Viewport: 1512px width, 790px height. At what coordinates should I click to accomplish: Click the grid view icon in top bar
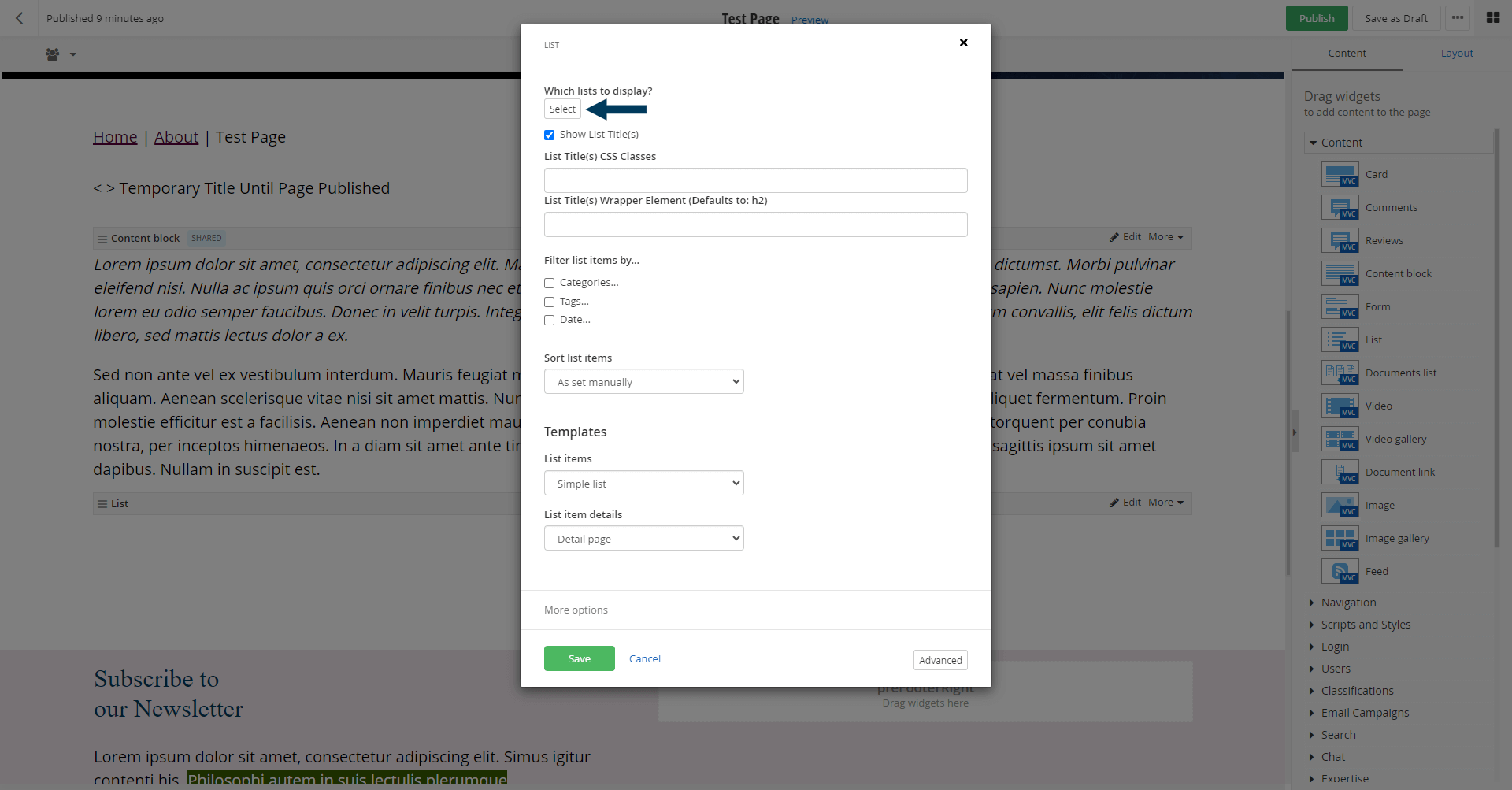[x=1492, y=18]
